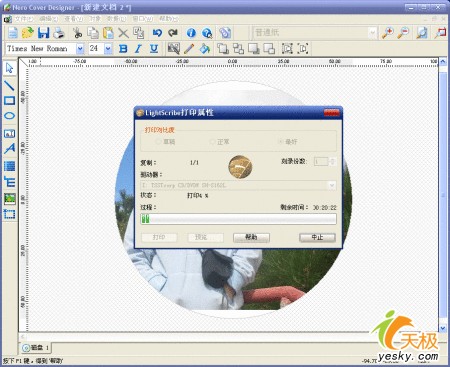Screen dimensions: 450x367
Task: Open the first menu in menu bar
Action: click(24, 19)
